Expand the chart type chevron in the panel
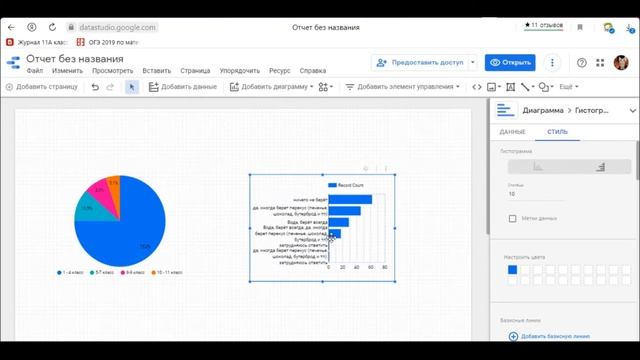 [632, 111]
